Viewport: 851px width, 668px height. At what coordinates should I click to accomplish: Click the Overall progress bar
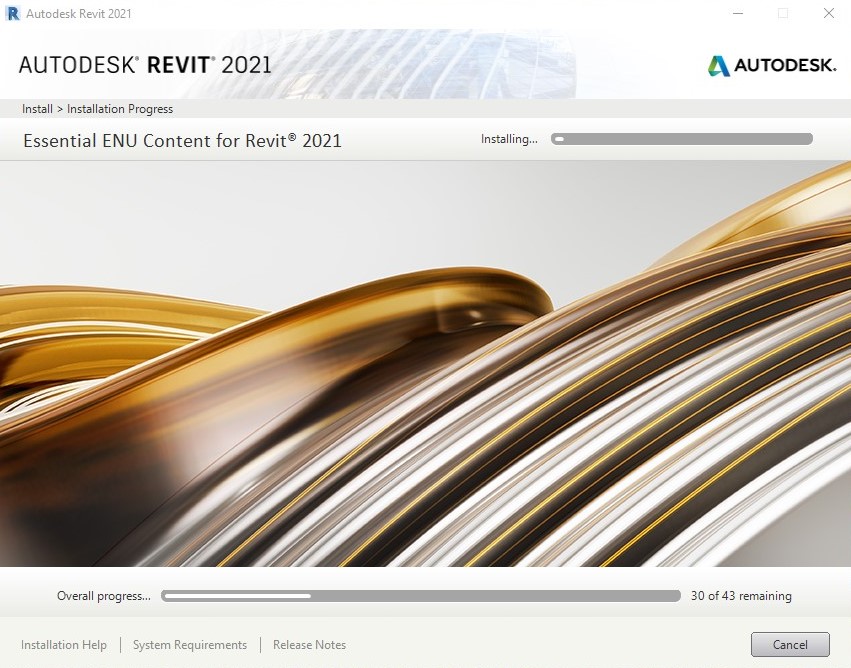(x=420, y=596)
